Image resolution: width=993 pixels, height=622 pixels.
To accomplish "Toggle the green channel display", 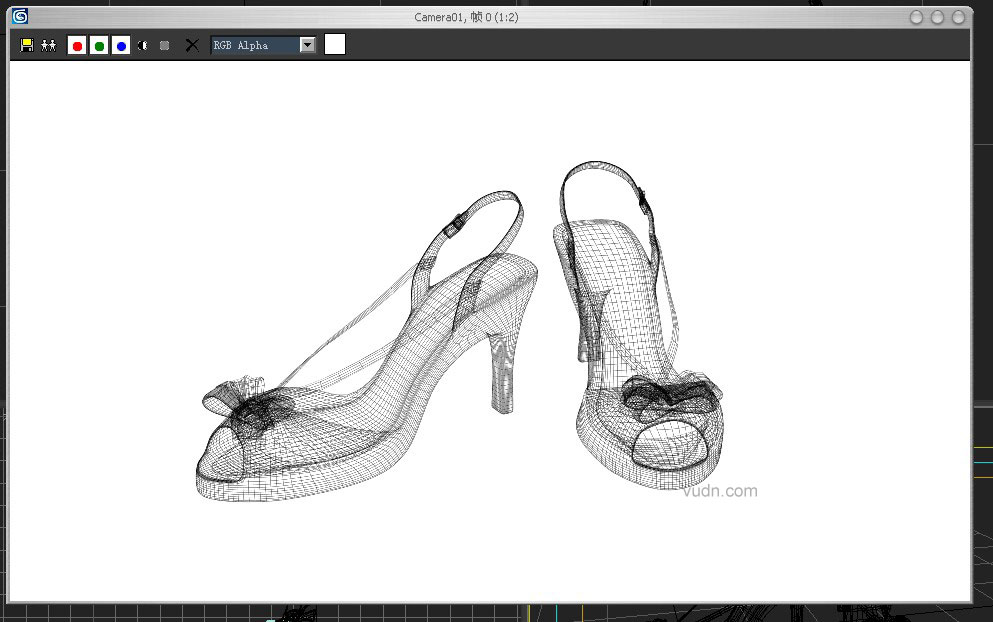I will tap(99, 45).
